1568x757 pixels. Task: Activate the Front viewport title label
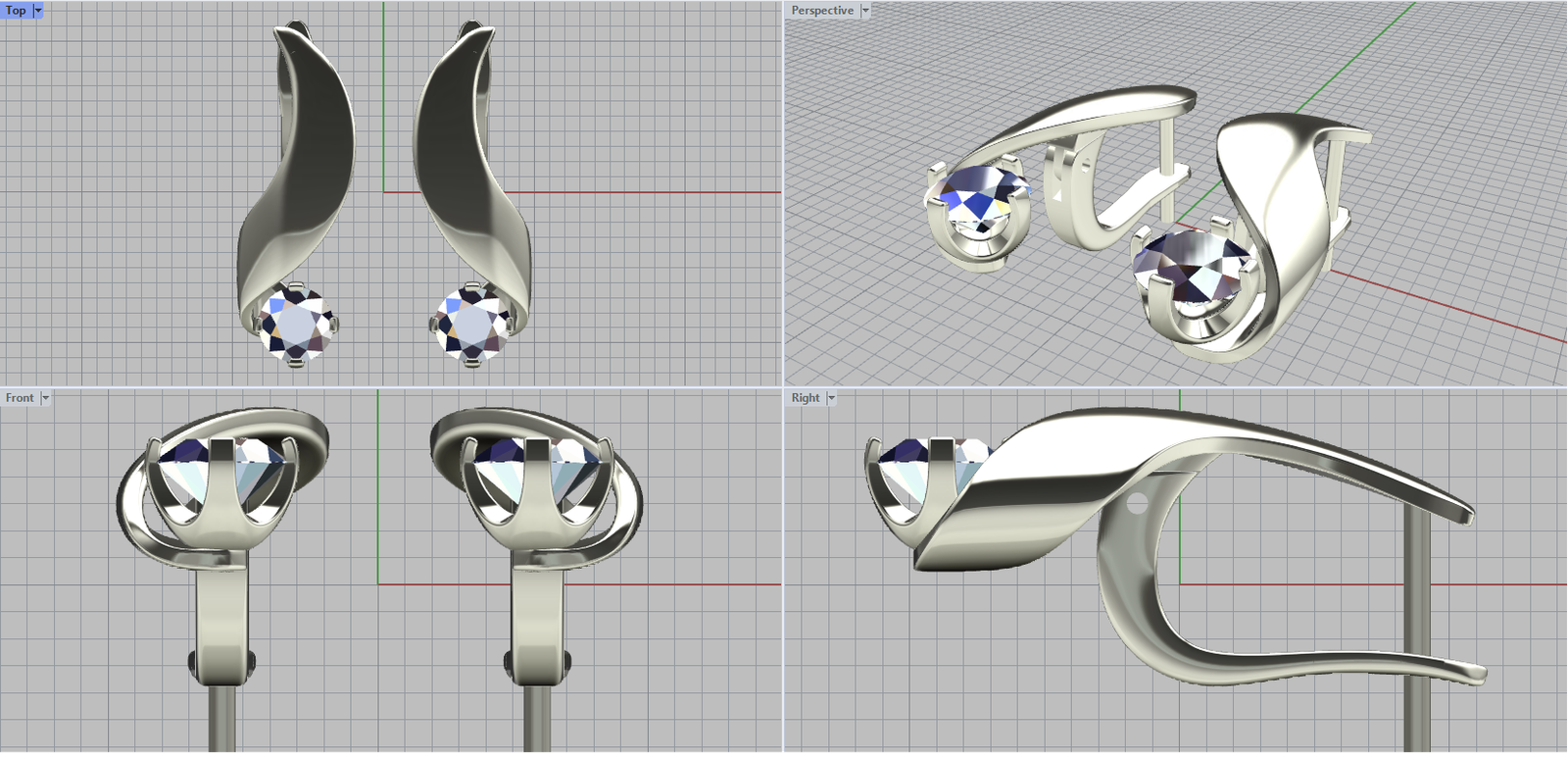coord(20,397)
